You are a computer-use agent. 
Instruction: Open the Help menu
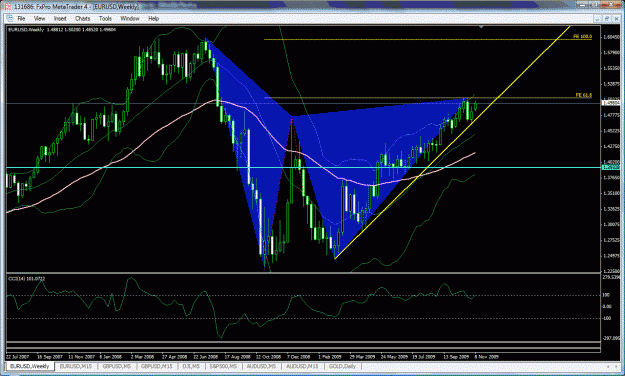153,18
